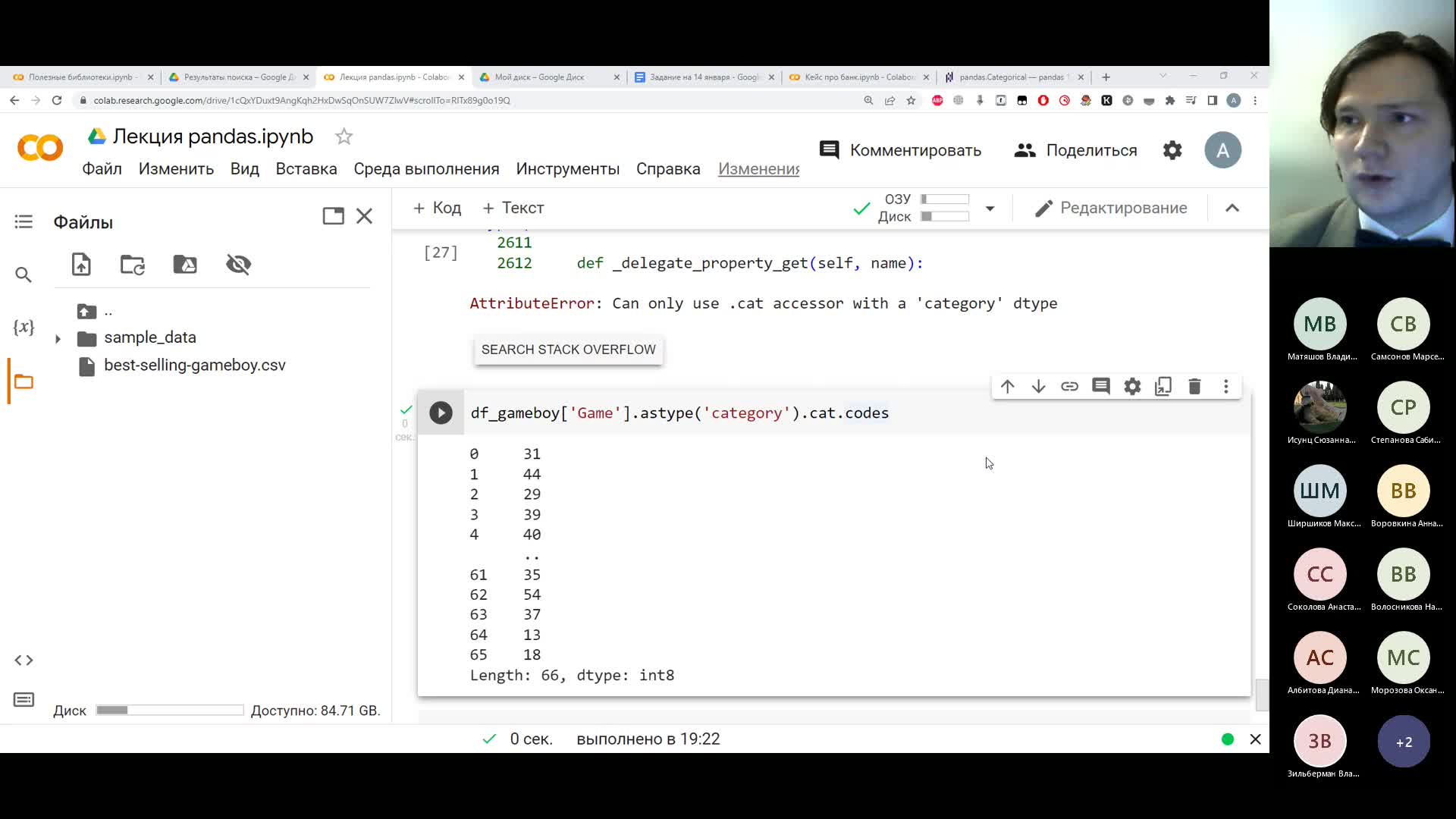Open the table of contents sidebar icon
This screenshot has height=819, width=1456.
(24, 221)
